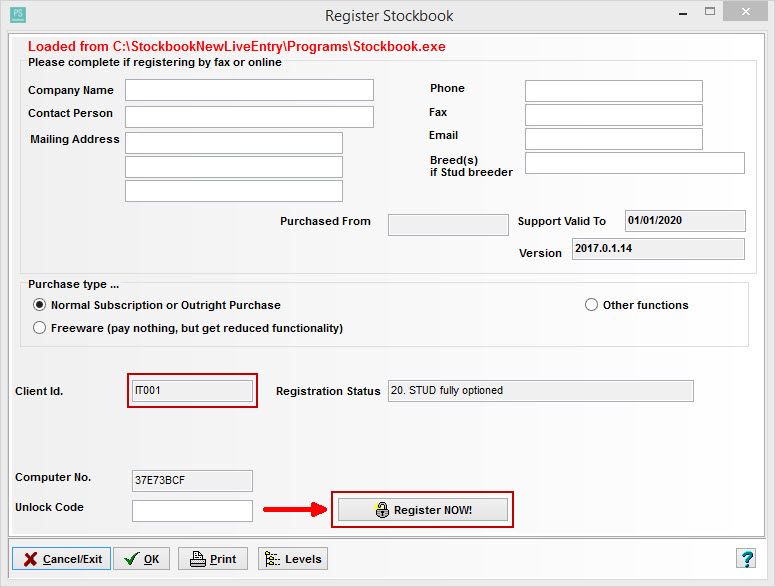Close the Register Stockbook window
Image resolution: width=775 pixels, height=587 pixels.
coord(746,11)
